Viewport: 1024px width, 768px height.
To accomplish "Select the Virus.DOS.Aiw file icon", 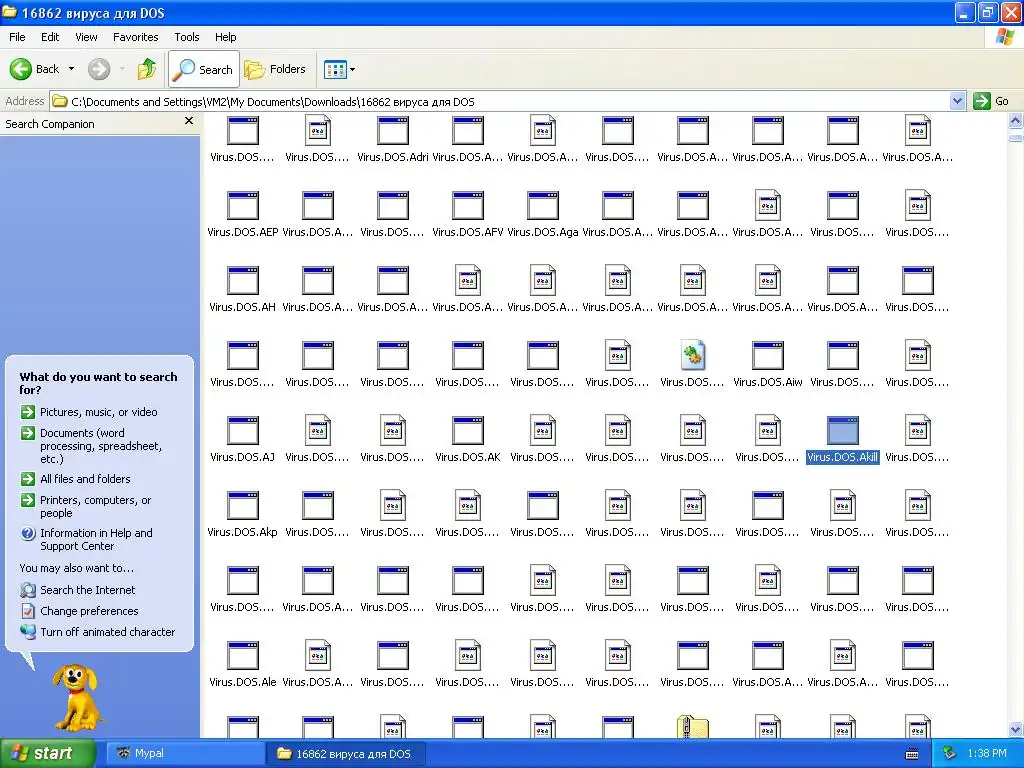I will coord(767,356).
